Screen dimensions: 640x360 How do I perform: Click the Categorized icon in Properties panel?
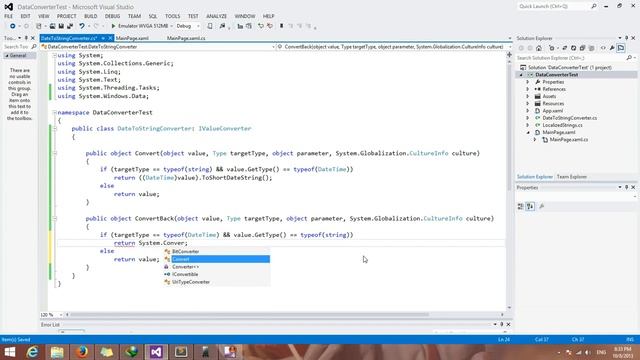pos(520,207)
